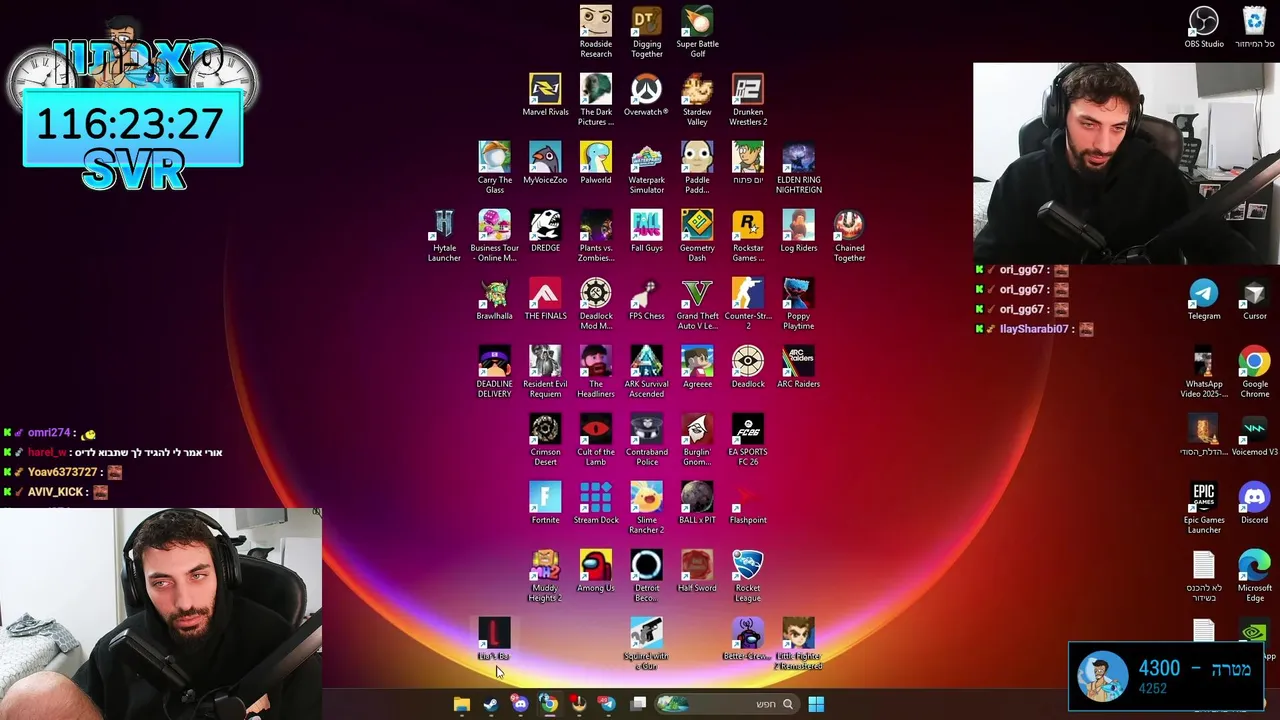Open the Rocket League shortcut
Screen dimensions: 1280x720
[748, 576]
